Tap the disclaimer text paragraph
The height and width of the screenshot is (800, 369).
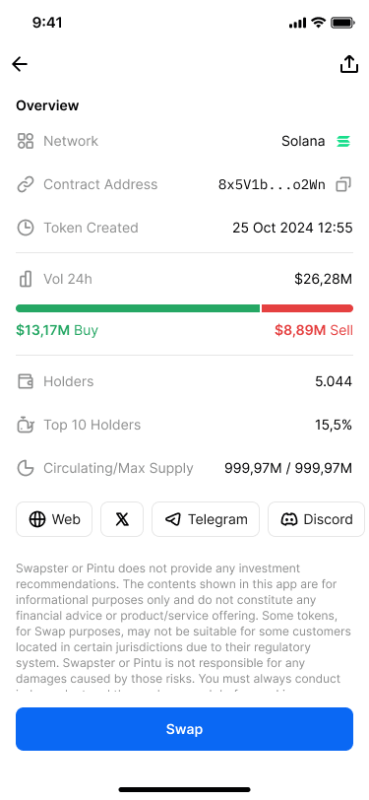click(x=184, y=627)
